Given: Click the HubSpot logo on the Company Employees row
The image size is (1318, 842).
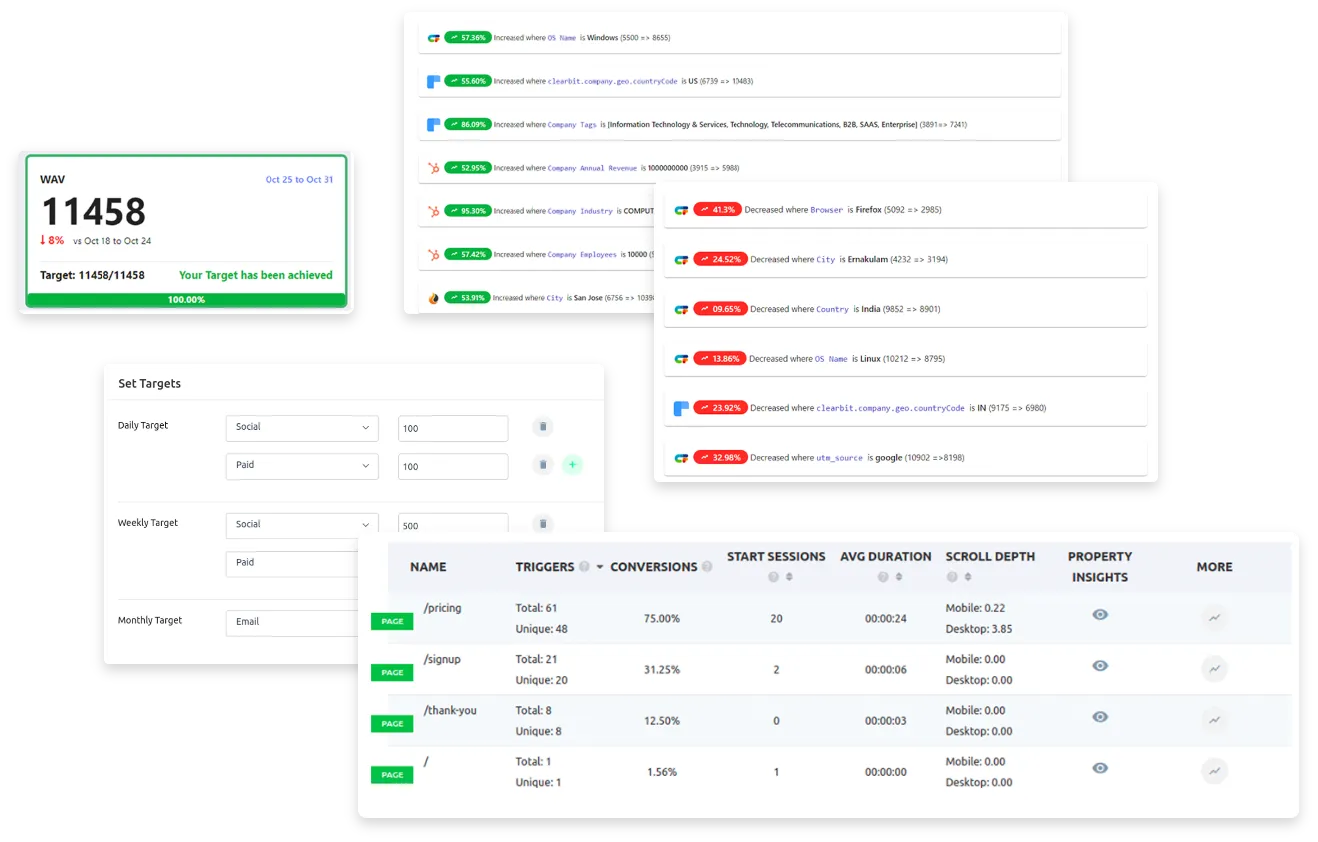Looking at the screenshot, I should 434,254.
